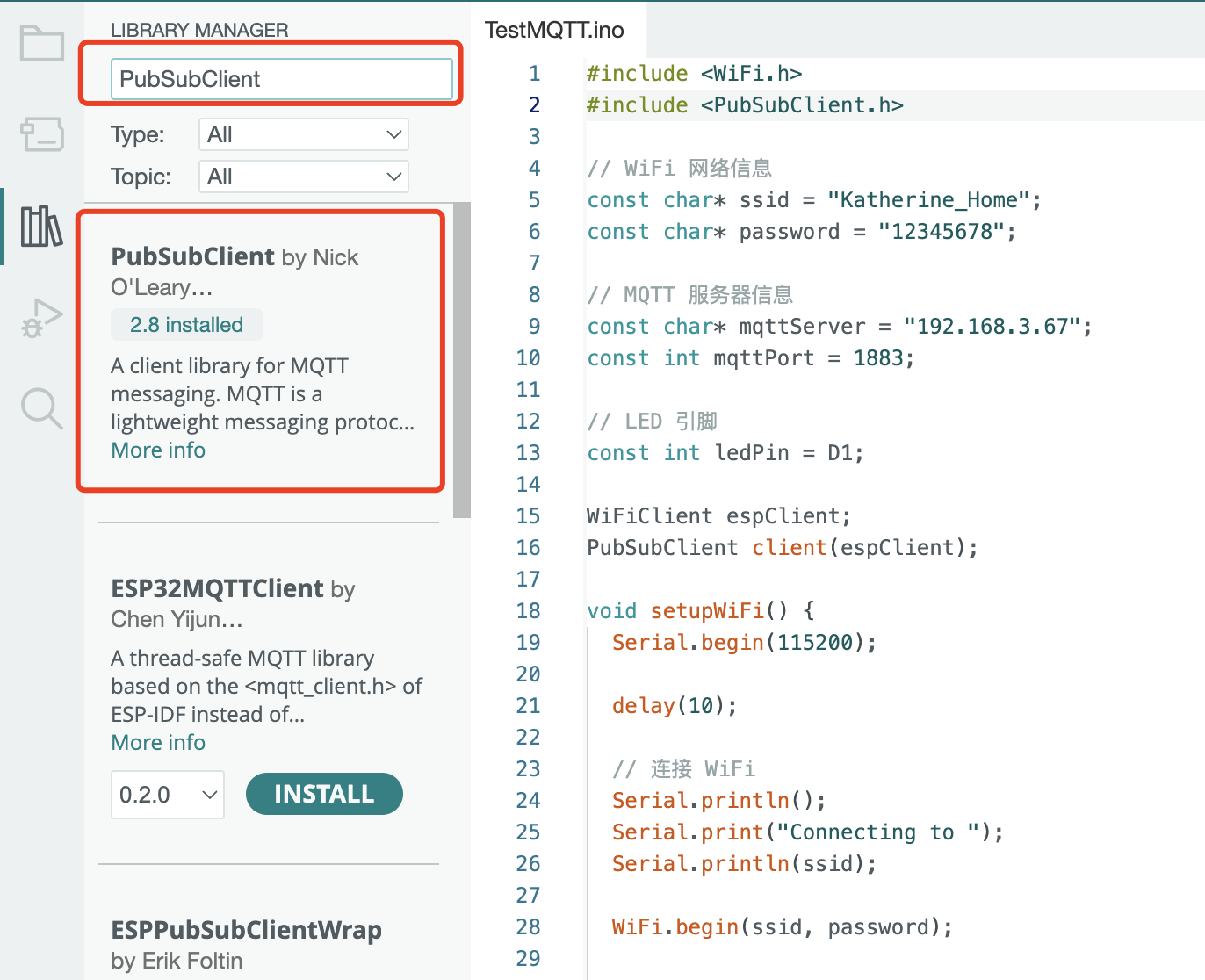This screenshot has height=980, width=1205.
Task: Click the Serial.print("Connecting to ") line
Action: (x=808, y=832)
